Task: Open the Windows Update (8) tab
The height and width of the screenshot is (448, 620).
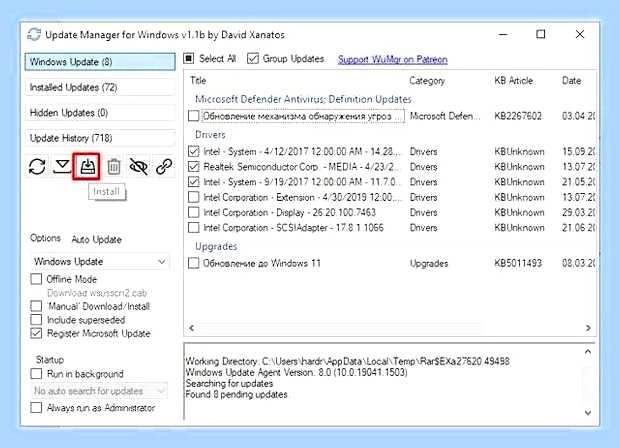Action: click(100, 62)
